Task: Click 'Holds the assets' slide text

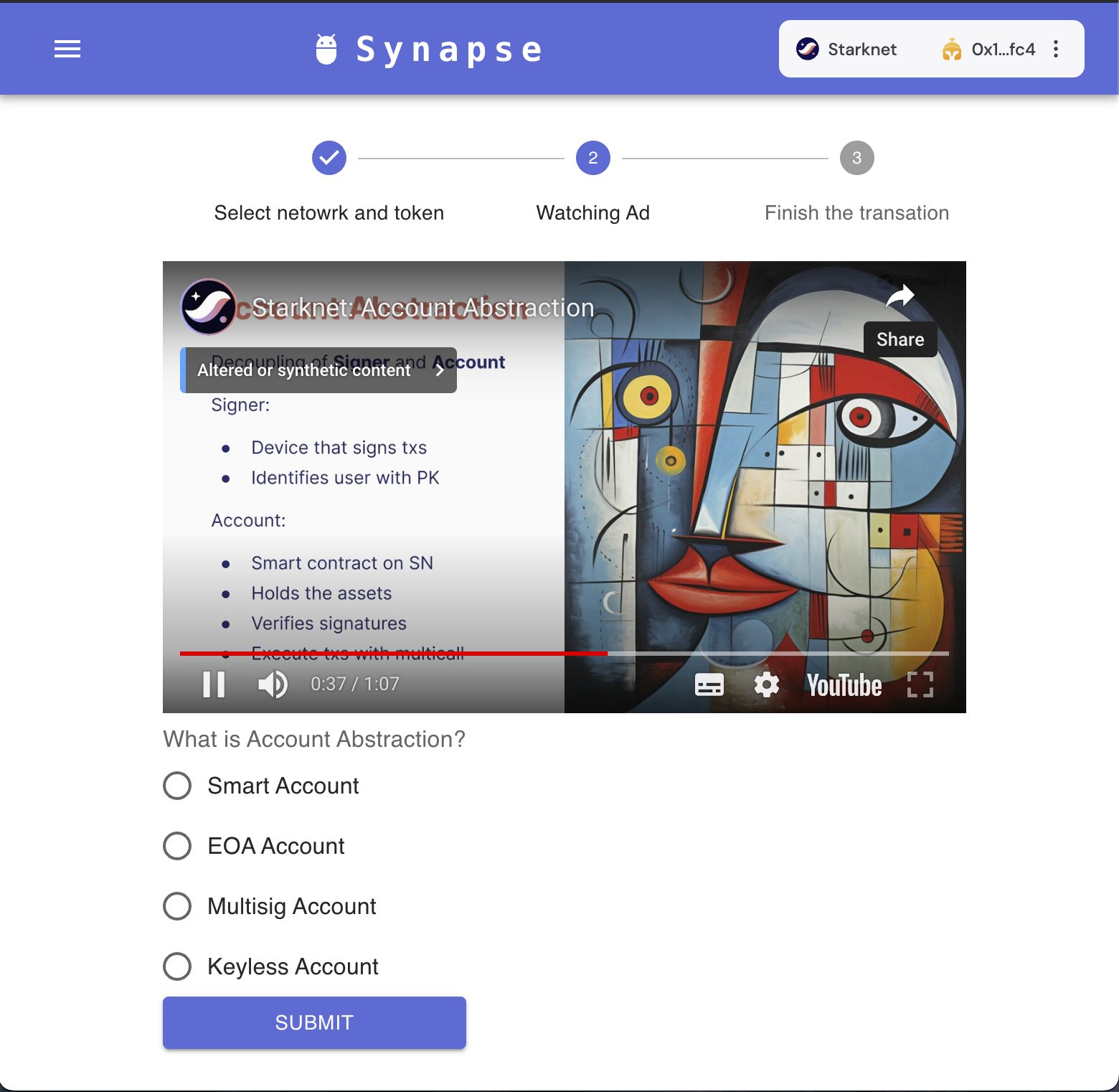Action: [x=321, y=593]
